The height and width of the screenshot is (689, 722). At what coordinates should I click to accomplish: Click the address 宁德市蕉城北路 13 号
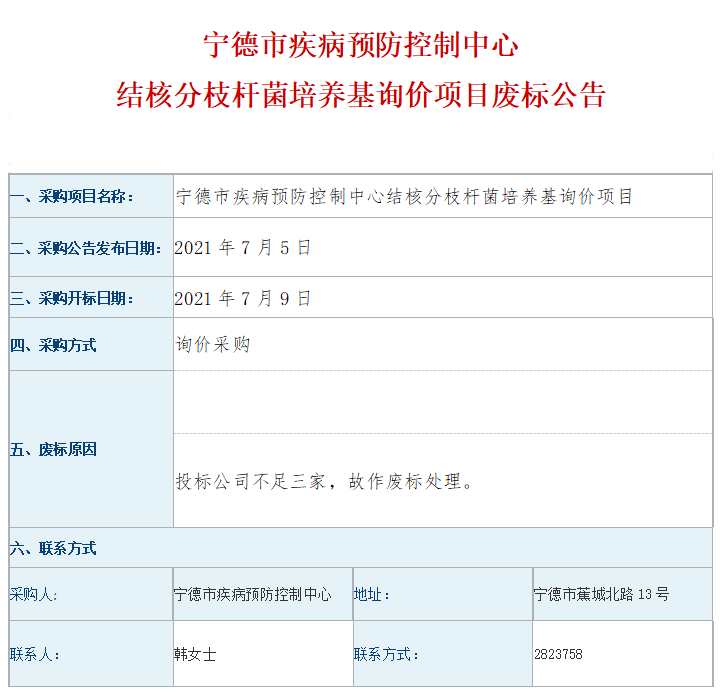click(x=601, y=594)
